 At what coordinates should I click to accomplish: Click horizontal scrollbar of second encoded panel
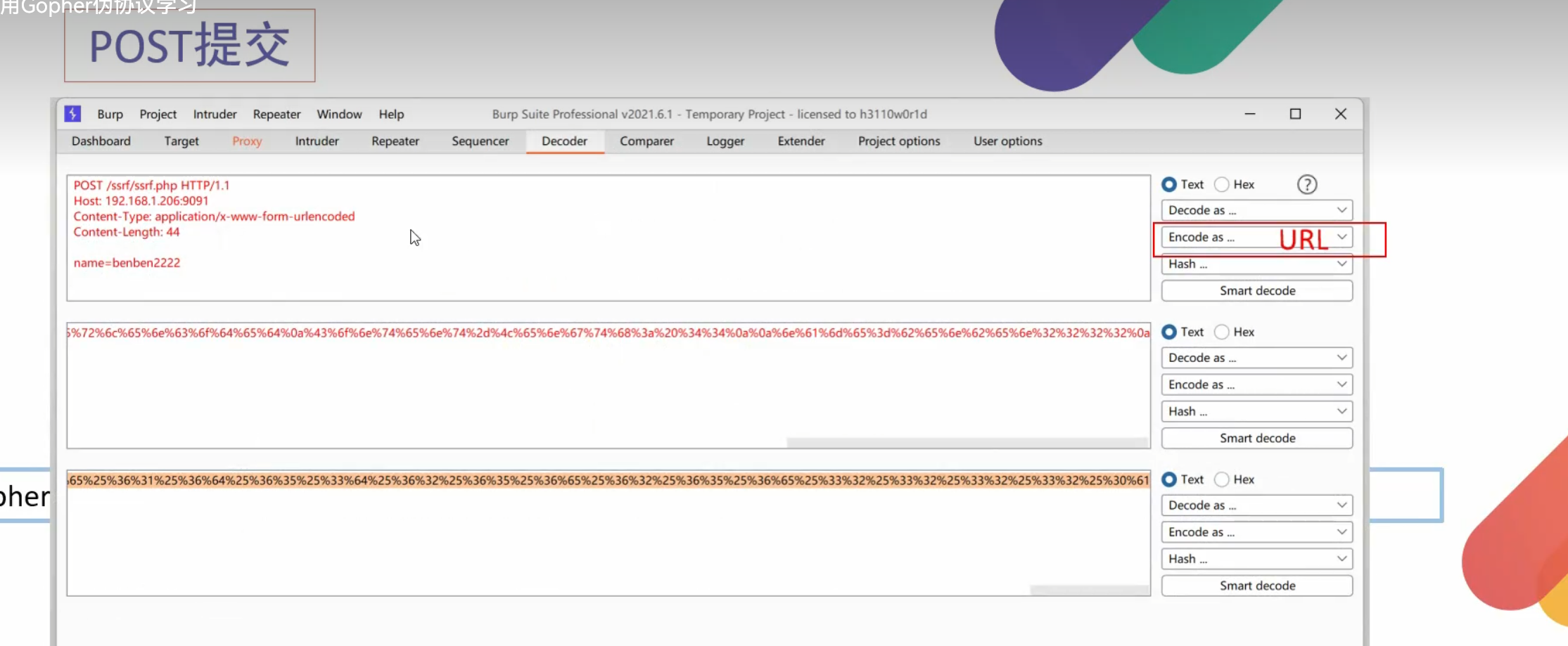tap(966, 443)
